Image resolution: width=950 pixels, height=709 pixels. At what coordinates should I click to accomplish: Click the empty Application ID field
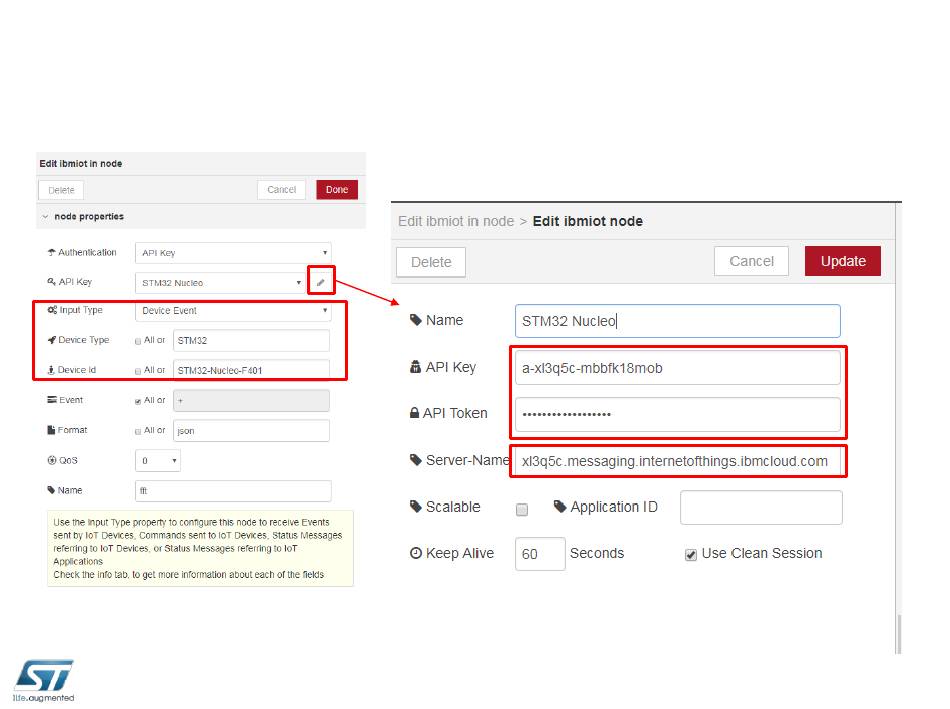point(761,507)
